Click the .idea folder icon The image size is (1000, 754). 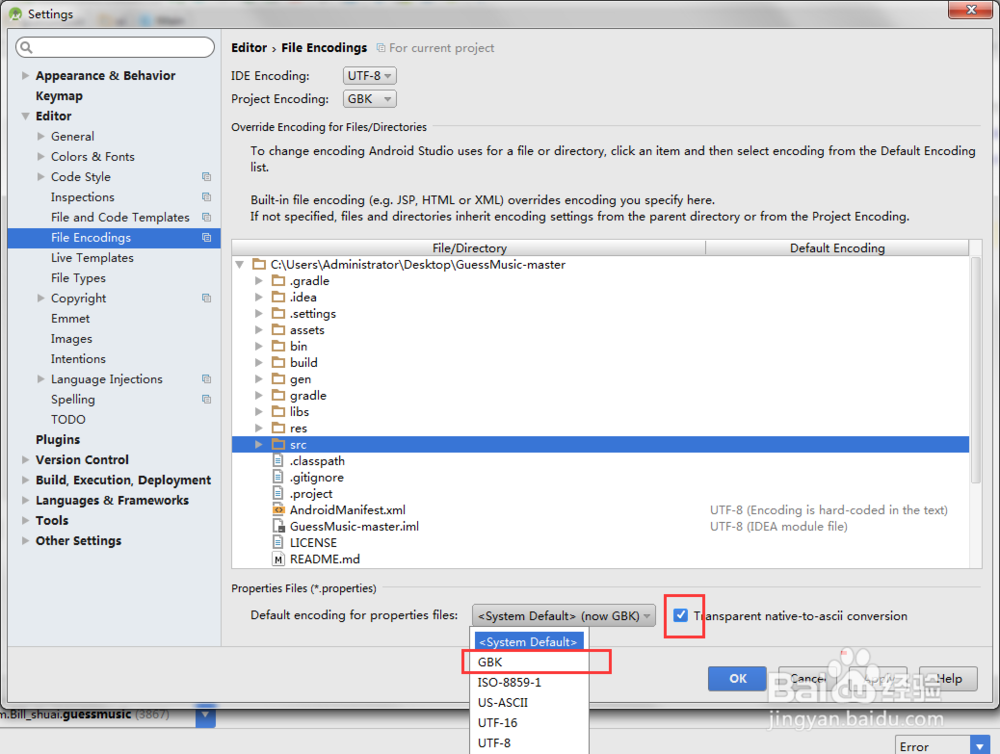278,297
